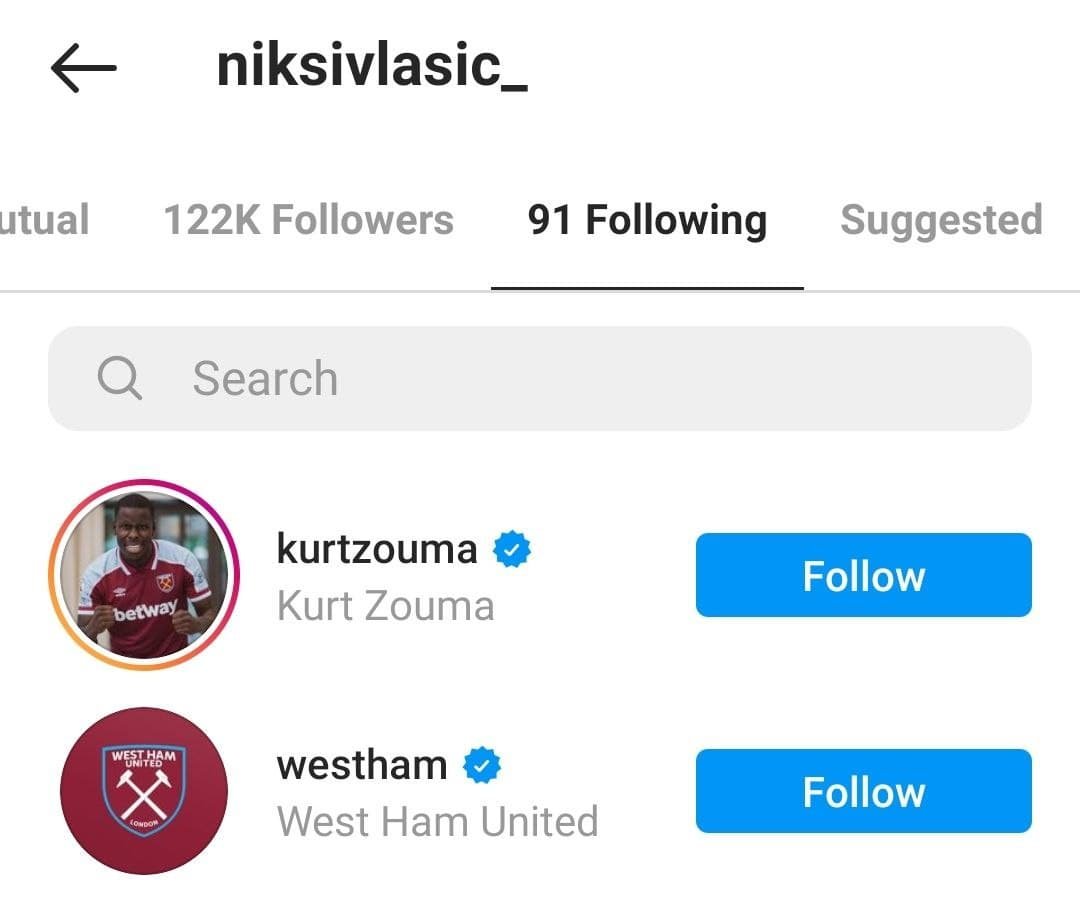1080x912 pixels.
Task: Click kurtzouma's blue verified badge
Action: (514, 549)
